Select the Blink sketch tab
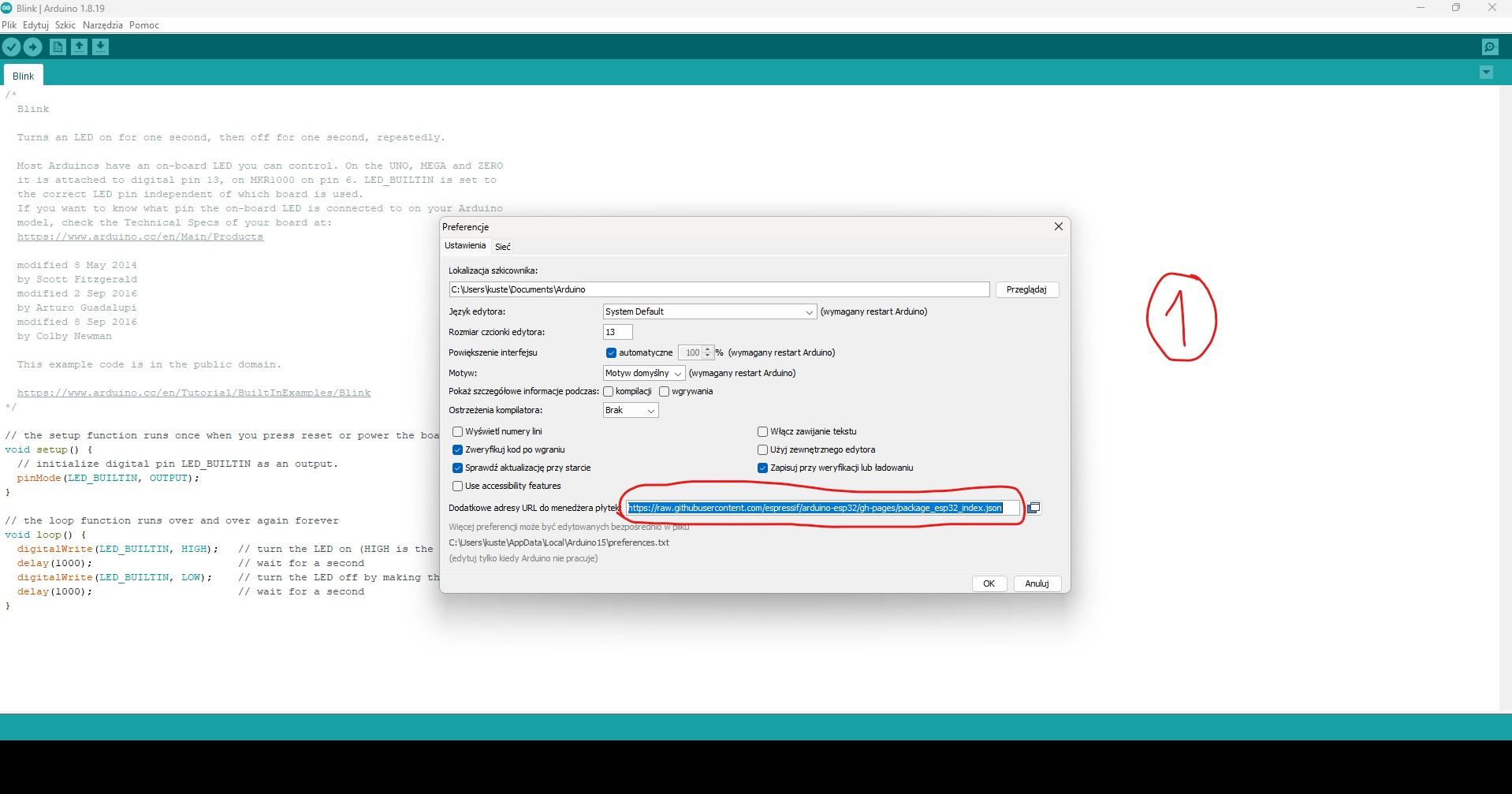 pos(23,76)
